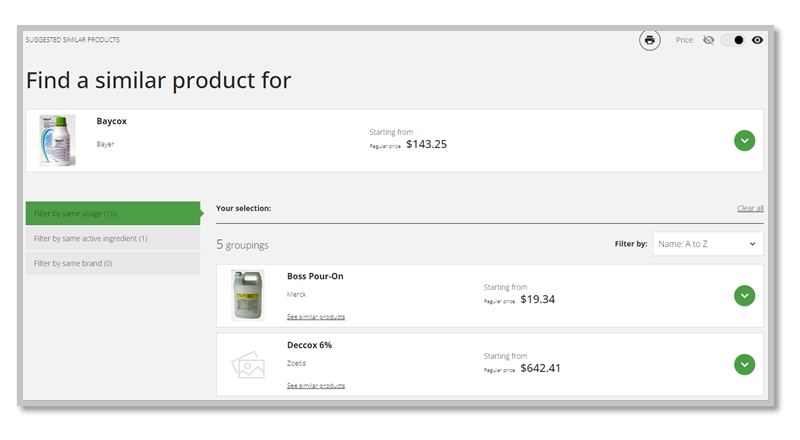Screen dimensions: 800x440
Task: Click the eye icon to show prices
Action: point(758,40)
